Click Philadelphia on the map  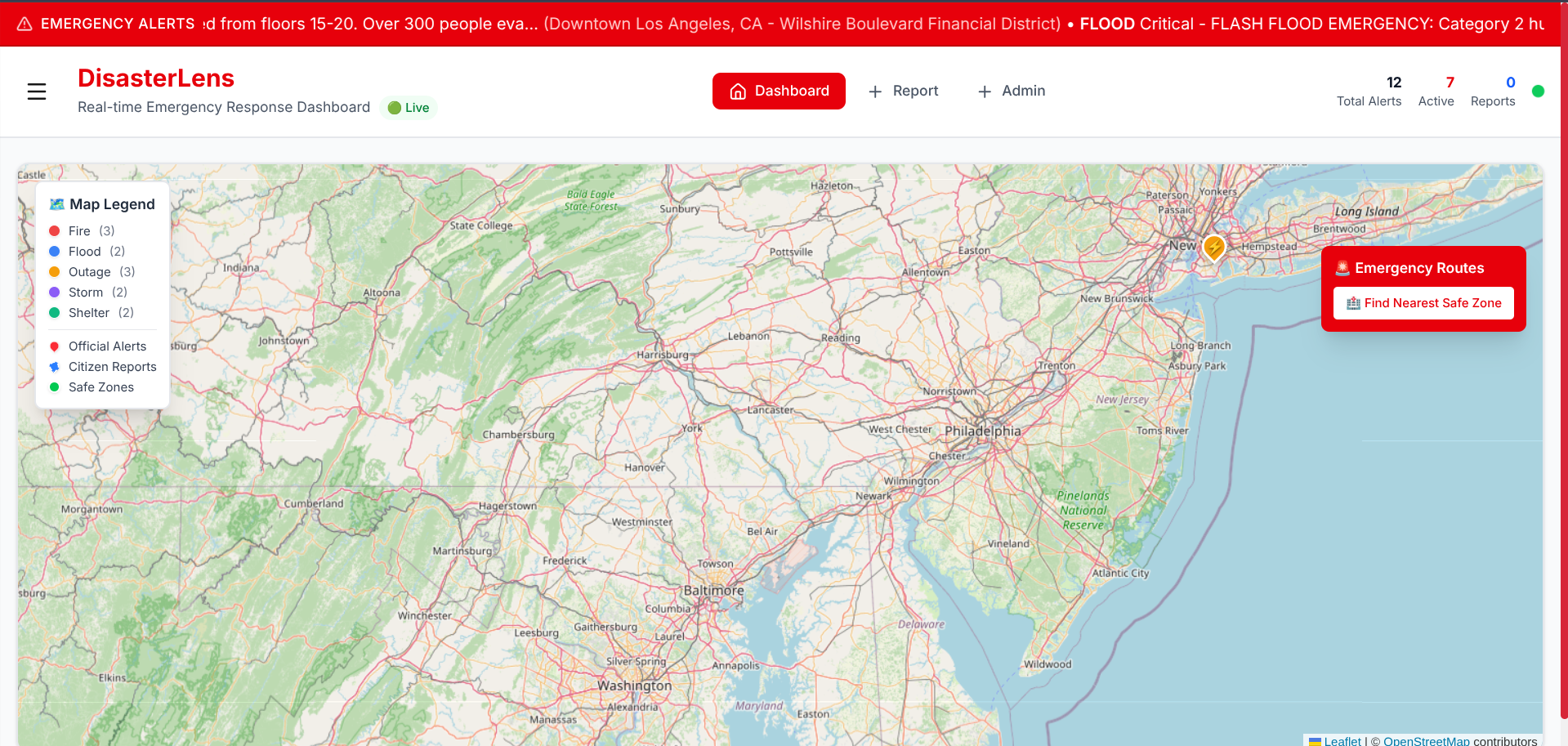pyautogui.click(x=983, y=431)
